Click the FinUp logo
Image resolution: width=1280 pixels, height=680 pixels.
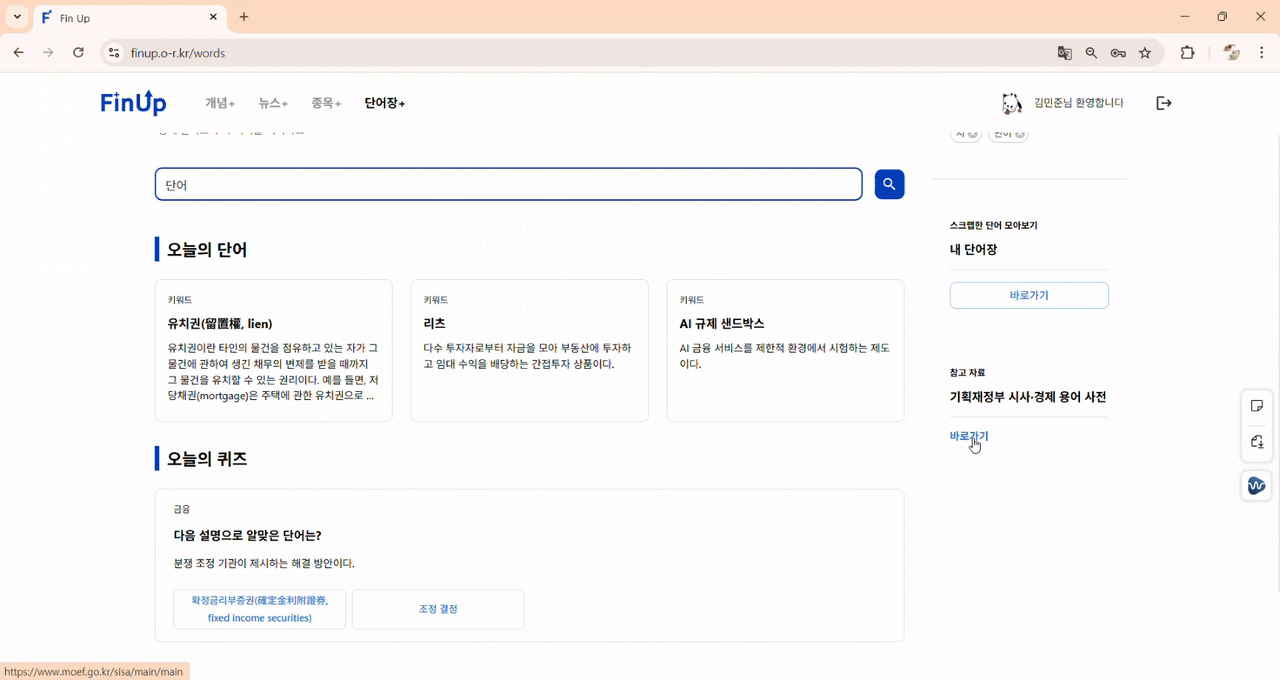(133, 102)
